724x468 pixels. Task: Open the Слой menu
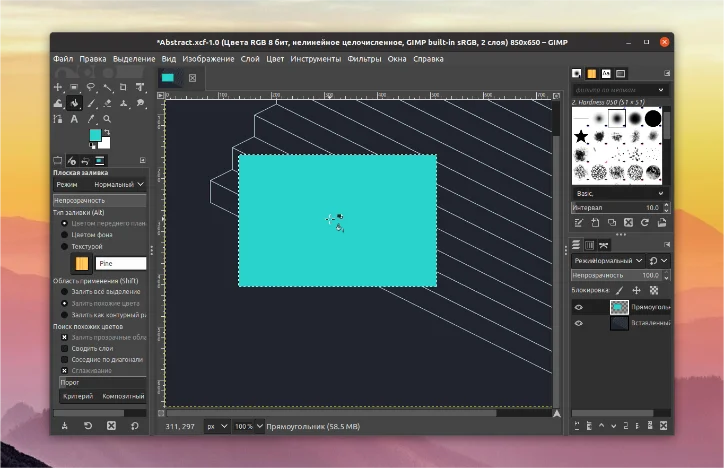[250, 59]
